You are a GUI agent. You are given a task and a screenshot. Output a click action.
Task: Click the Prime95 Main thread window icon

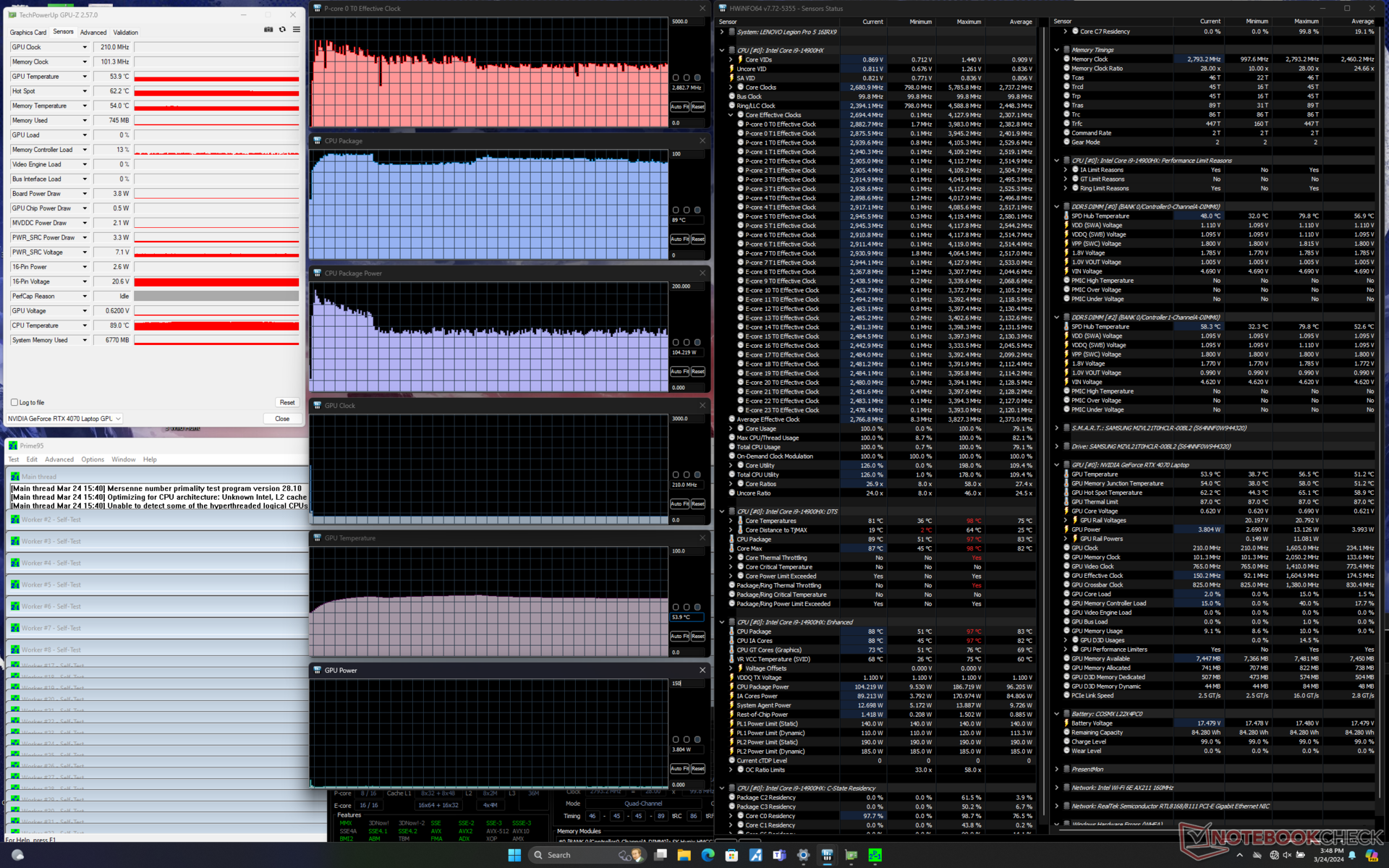(15, 477)
